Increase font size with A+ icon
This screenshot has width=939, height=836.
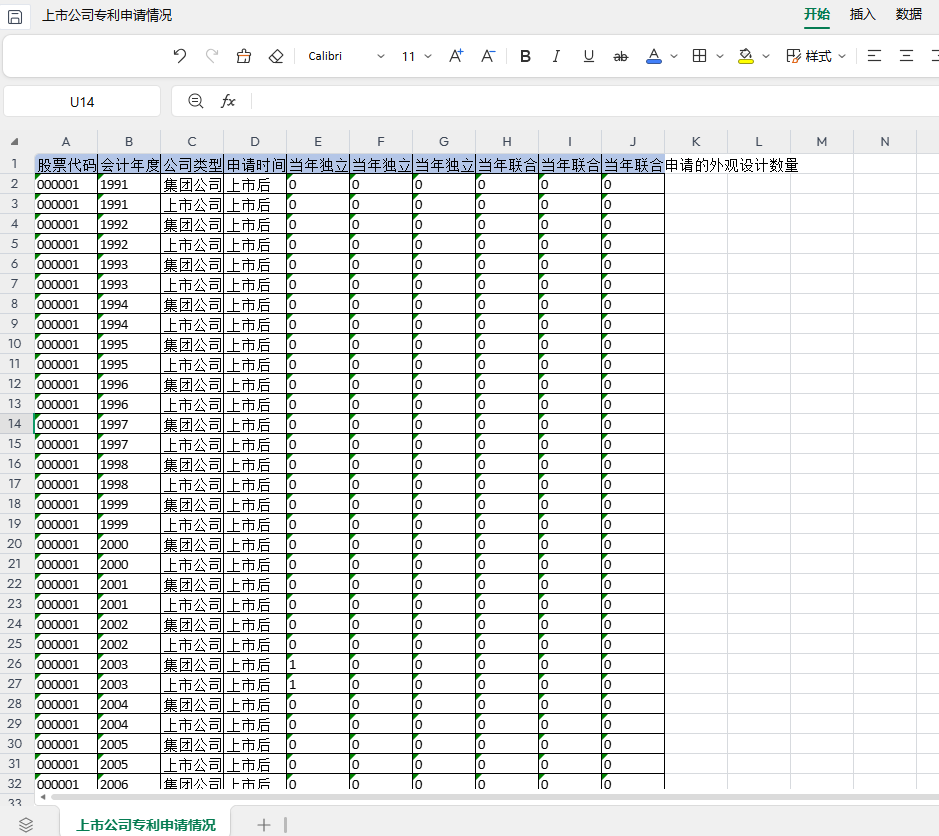pyautogui.click(x=456, y=56)
